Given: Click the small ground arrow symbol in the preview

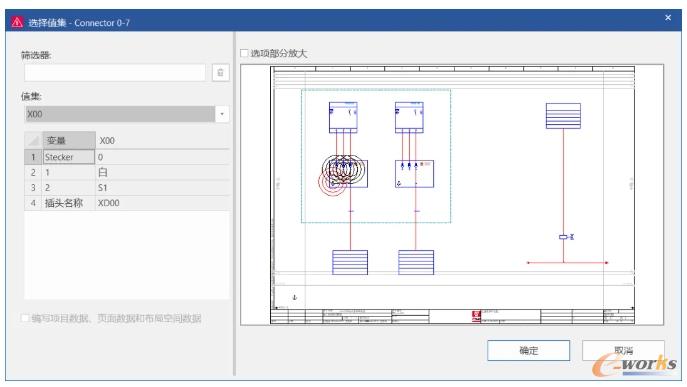Looking at the screenshot, I should [294, 297].
